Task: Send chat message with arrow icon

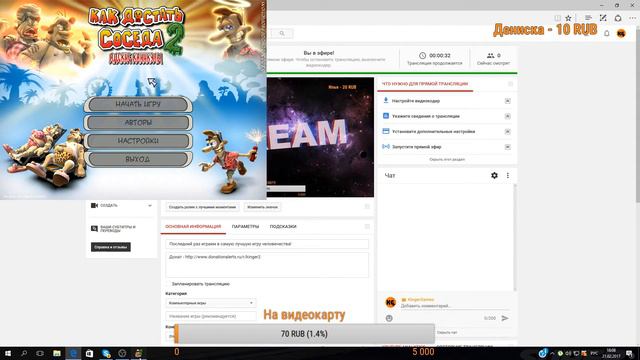Action: [x=505, y=318]
